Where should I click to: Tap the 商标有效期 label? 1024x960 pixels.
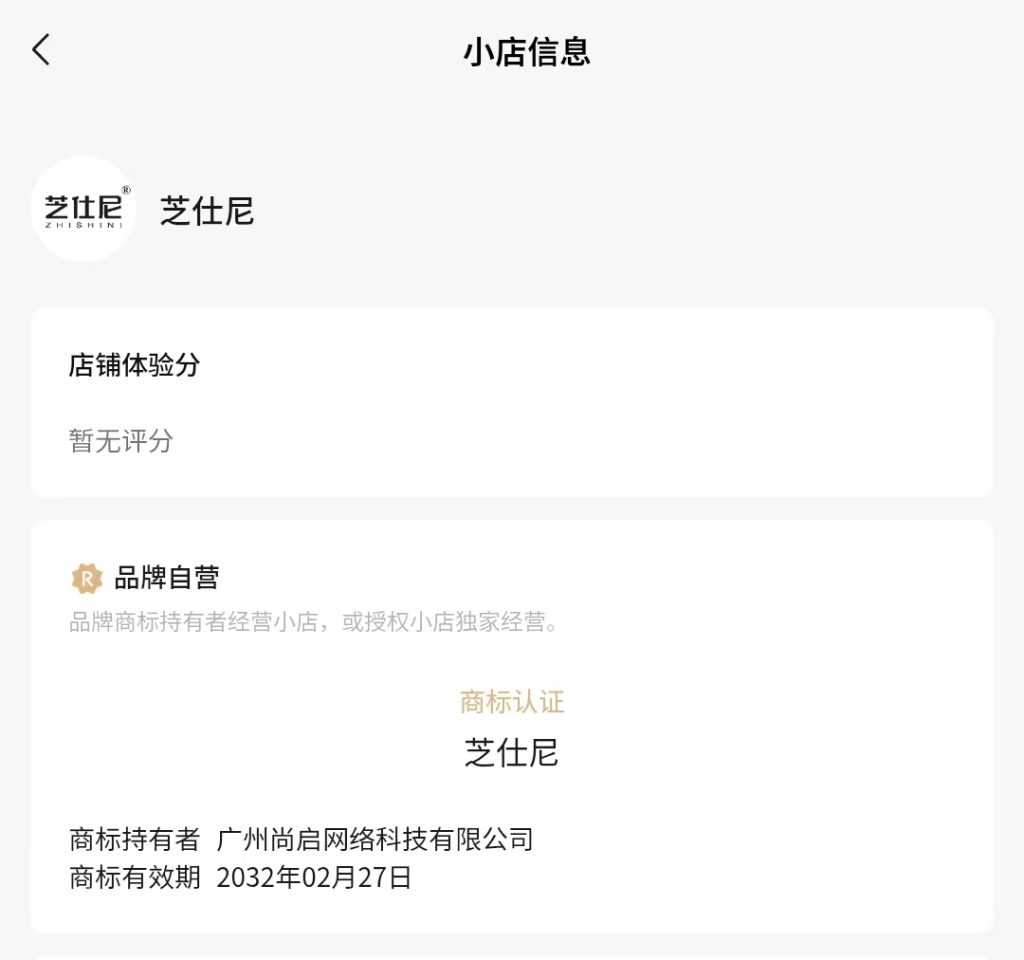[x=134, y=878]
